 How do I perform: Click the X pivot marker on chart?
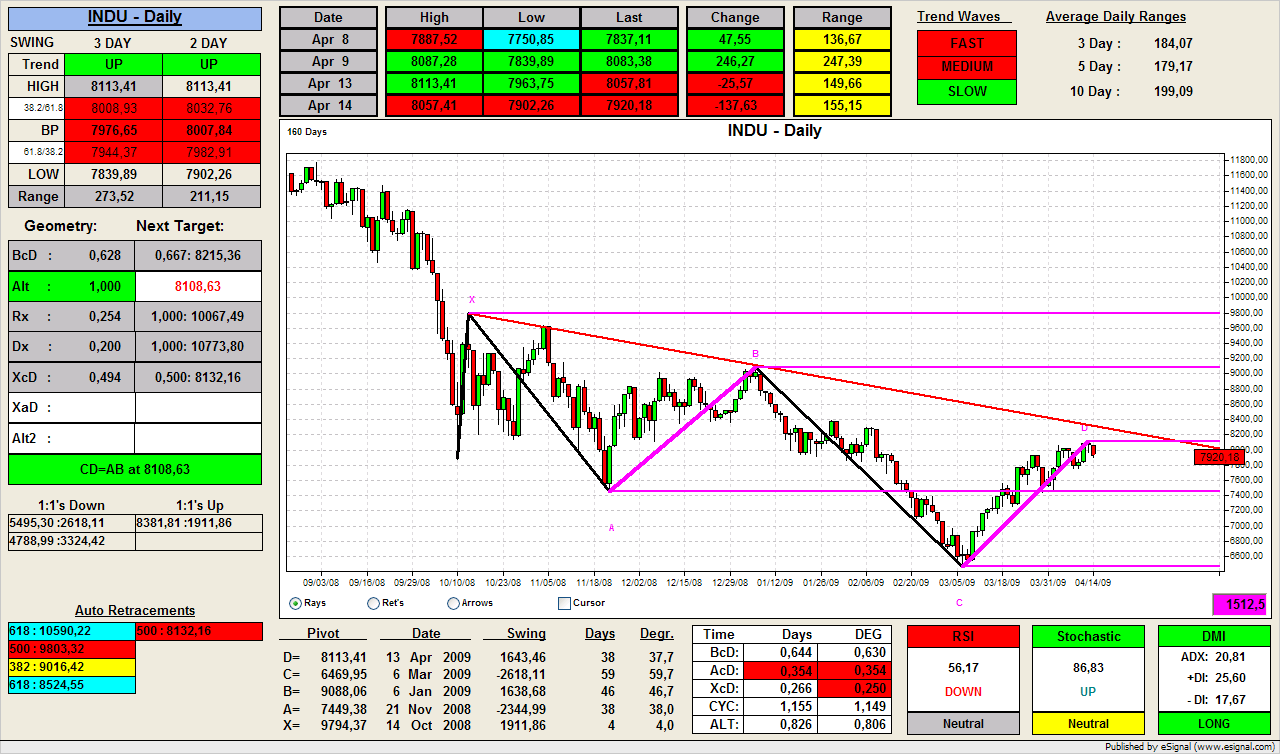pos(471,299)
